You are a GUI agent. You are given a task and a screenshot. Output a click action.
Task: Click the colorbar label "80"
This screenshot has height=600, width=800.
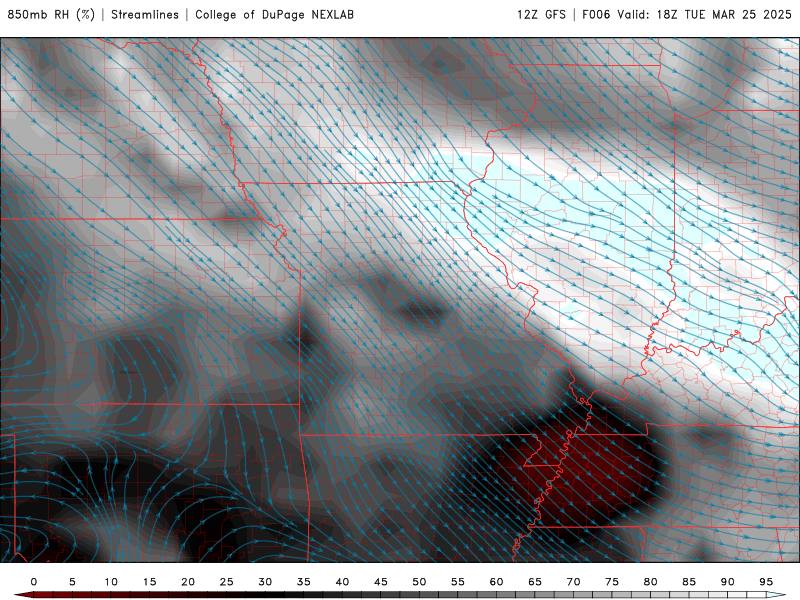click(x=651, y=582)
